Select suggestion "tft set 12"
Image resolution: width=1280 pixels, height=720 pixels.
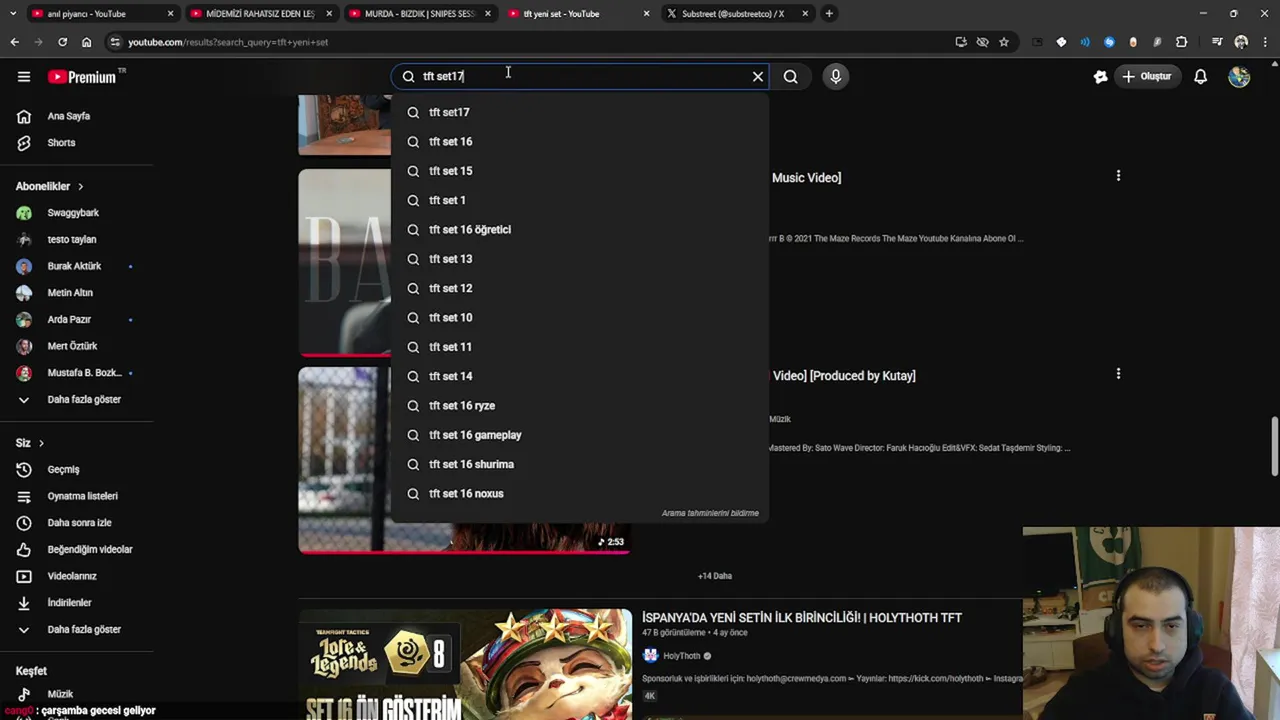579,288
